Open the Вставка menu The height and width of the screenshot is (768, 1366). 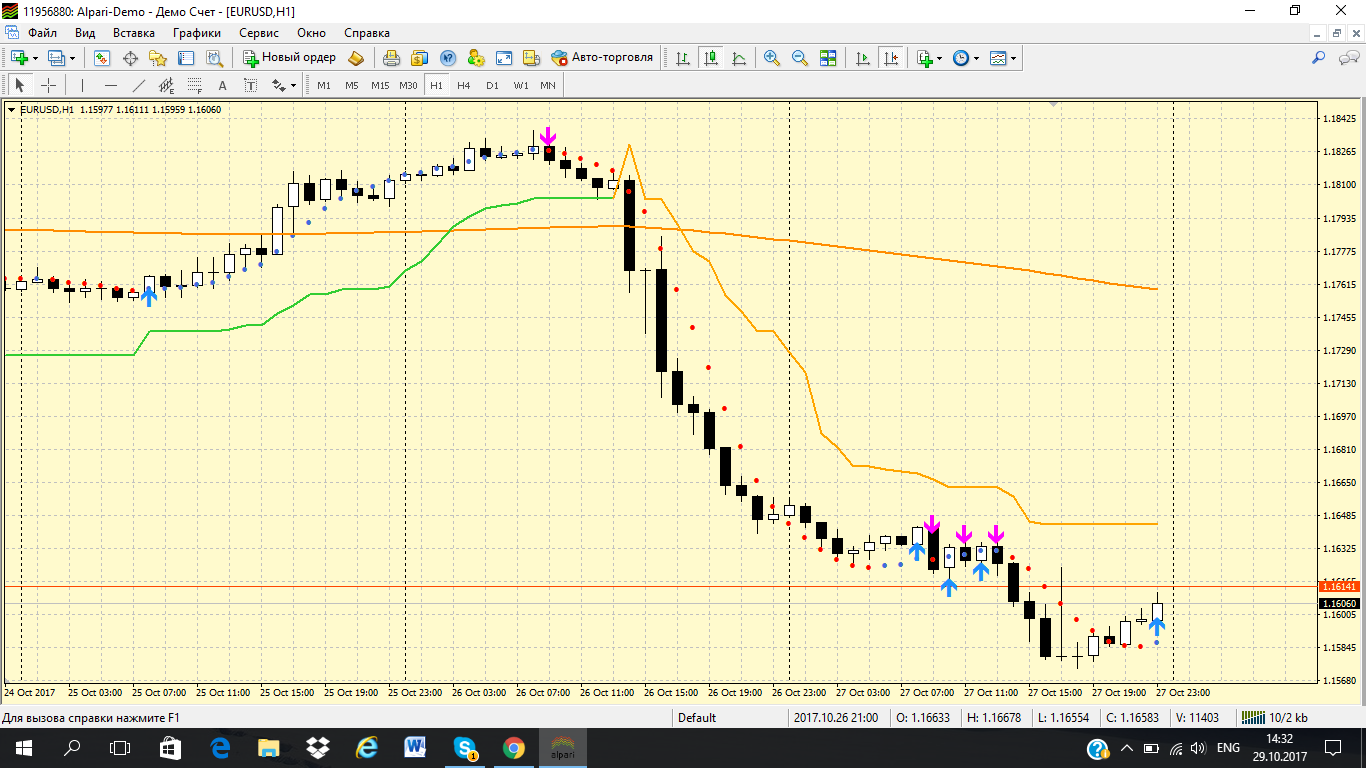(134, 33)
